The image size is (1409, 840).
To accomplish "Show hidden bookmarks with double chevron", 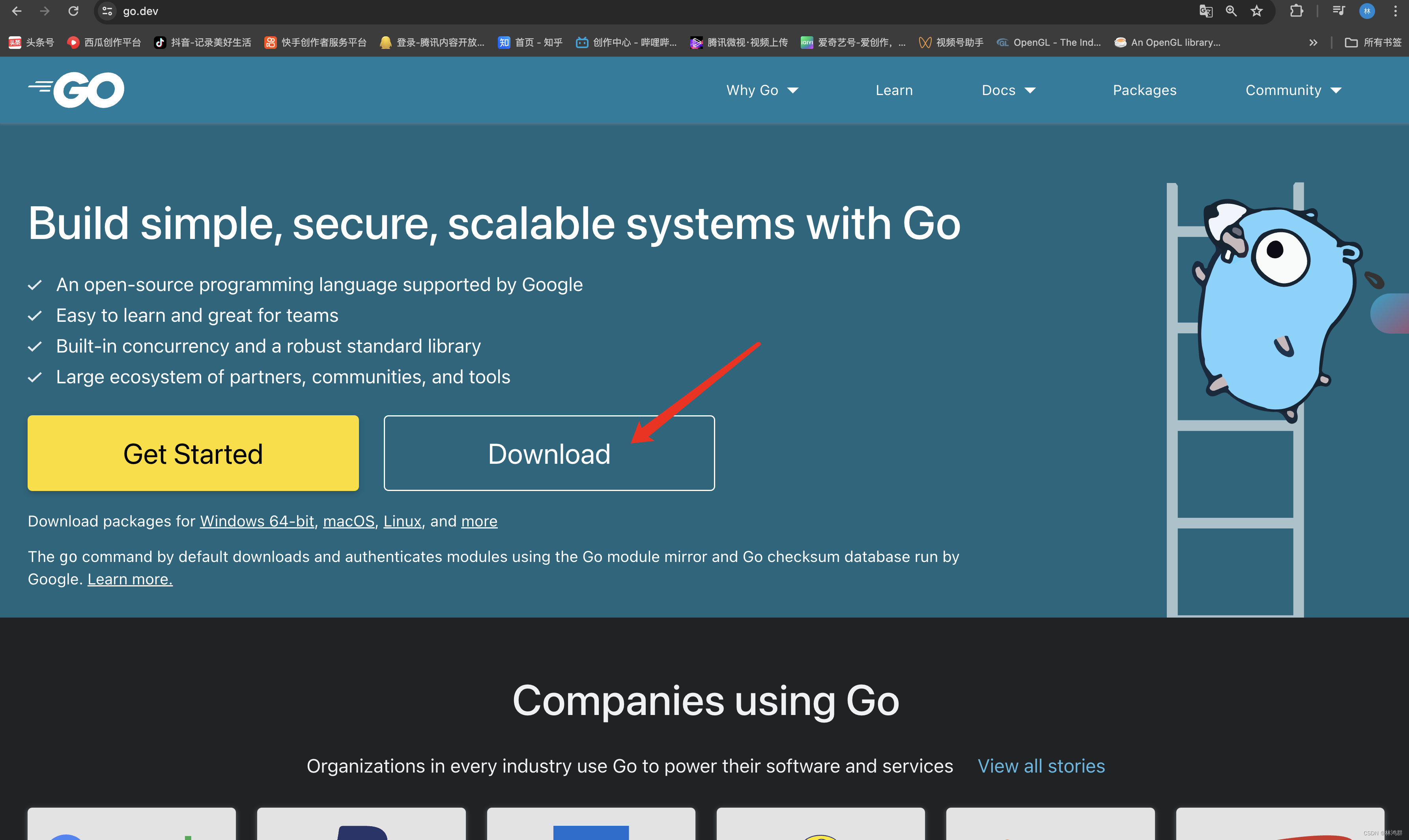I will pos(1313,43).
